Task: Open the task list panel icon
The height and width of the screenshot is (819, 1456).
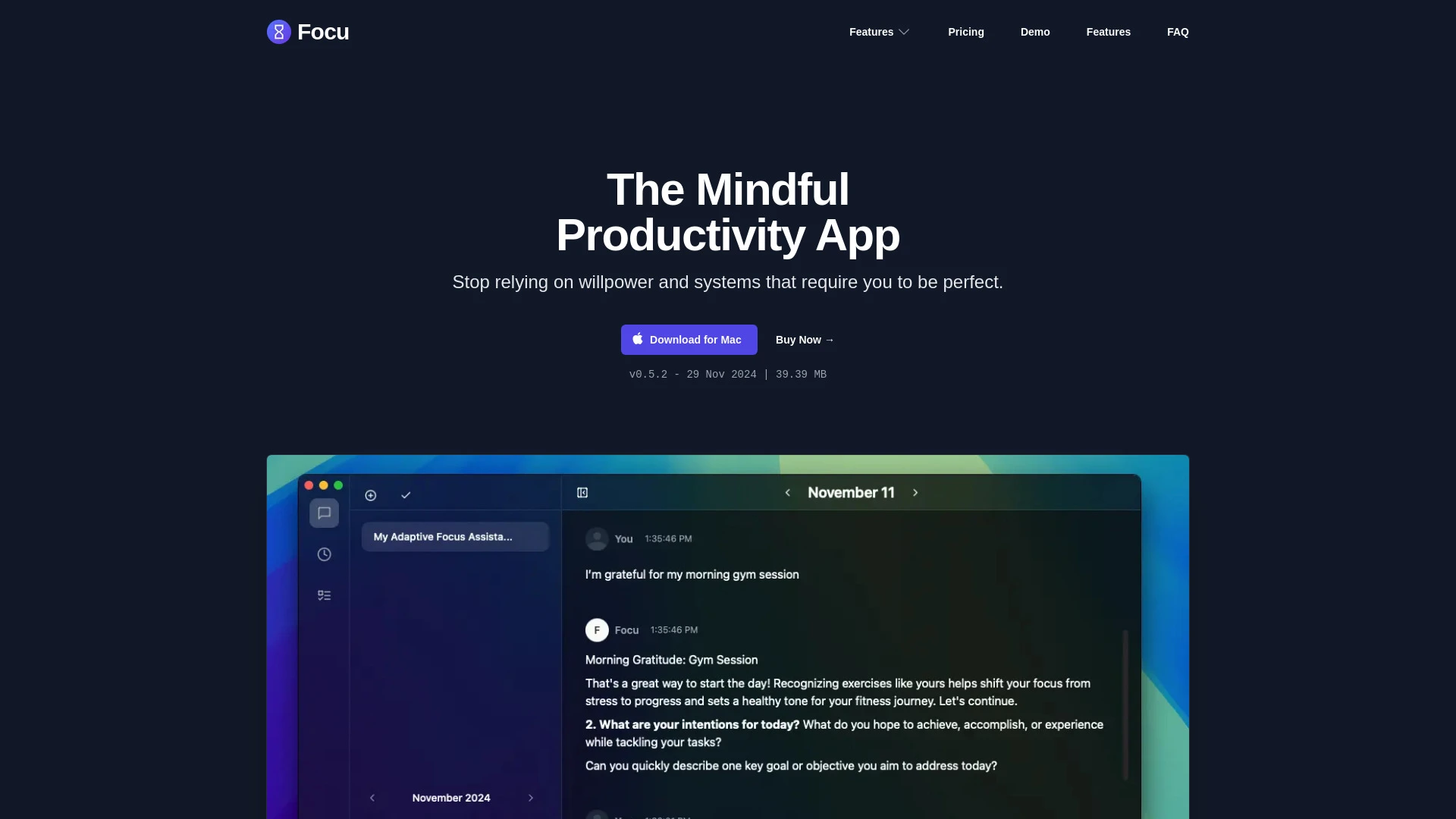Action: tap(324, 596)
